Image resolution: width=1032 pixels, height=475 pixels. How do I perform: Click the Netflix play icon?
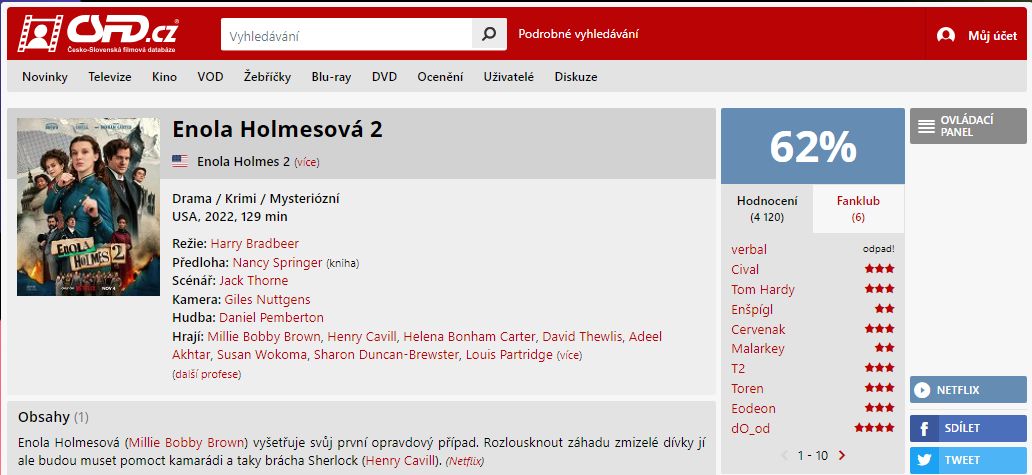click(x=923, y=390)
